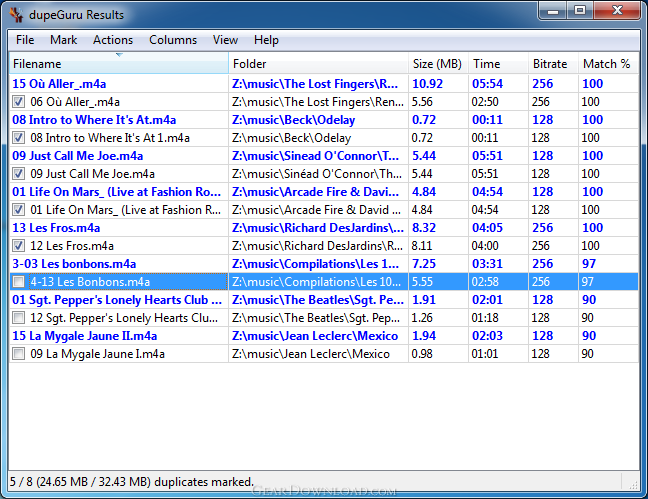Expand the Columns menu
The width and height of the screenshot is (648, 499).
[173, 40]
